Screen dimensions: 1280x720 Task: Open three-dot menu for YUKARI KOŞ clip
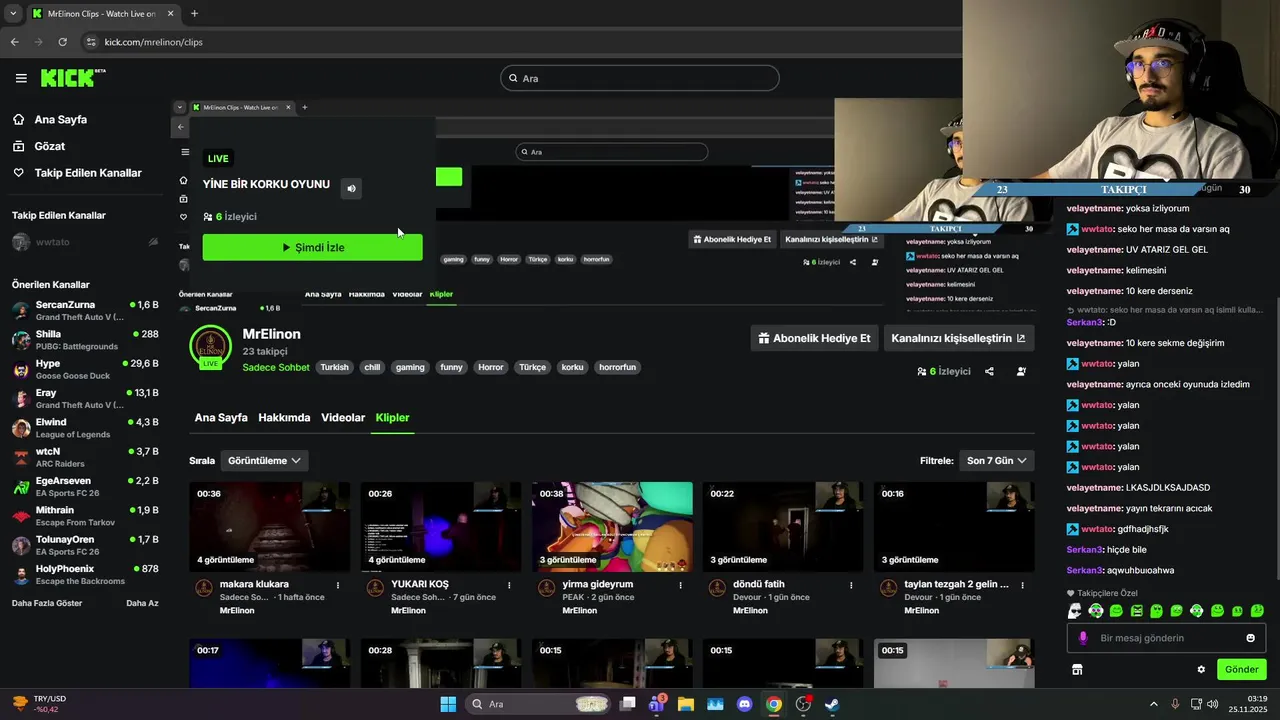coord(509,585)
